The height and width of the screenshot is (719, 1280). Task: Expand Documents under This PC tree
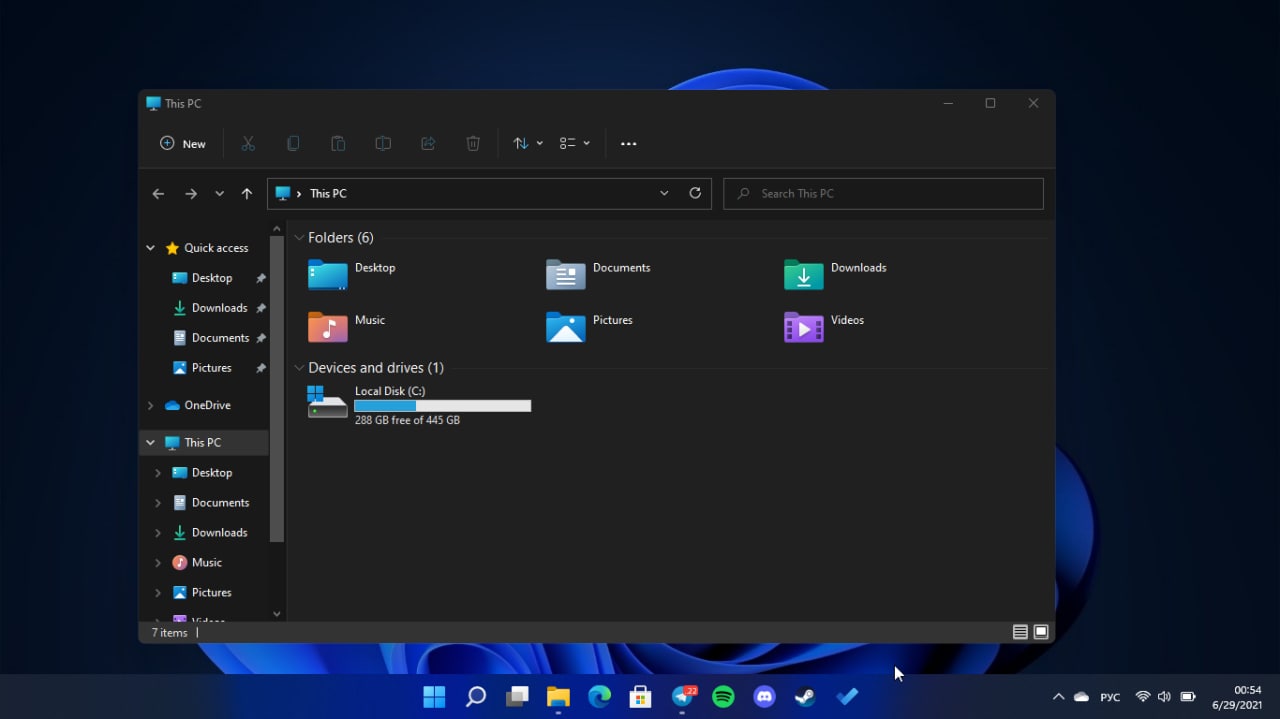158,503
